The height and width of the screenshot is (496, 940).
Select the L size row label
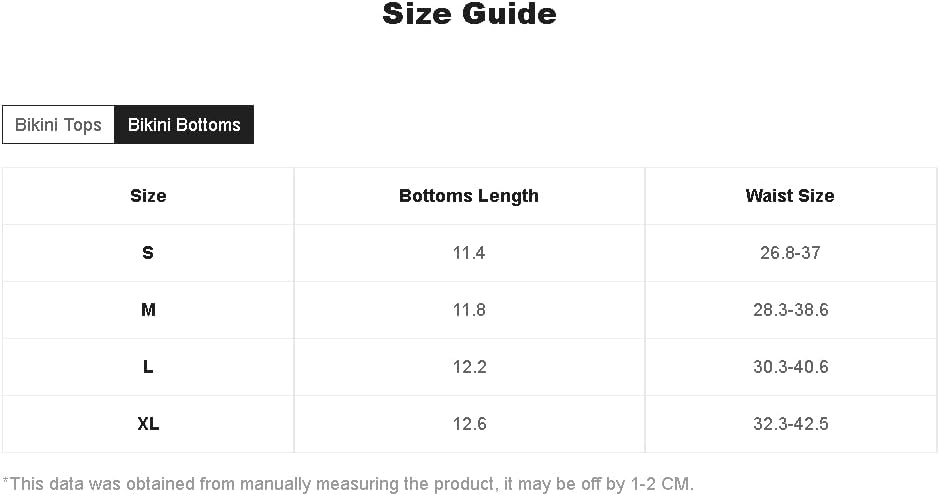148,367
